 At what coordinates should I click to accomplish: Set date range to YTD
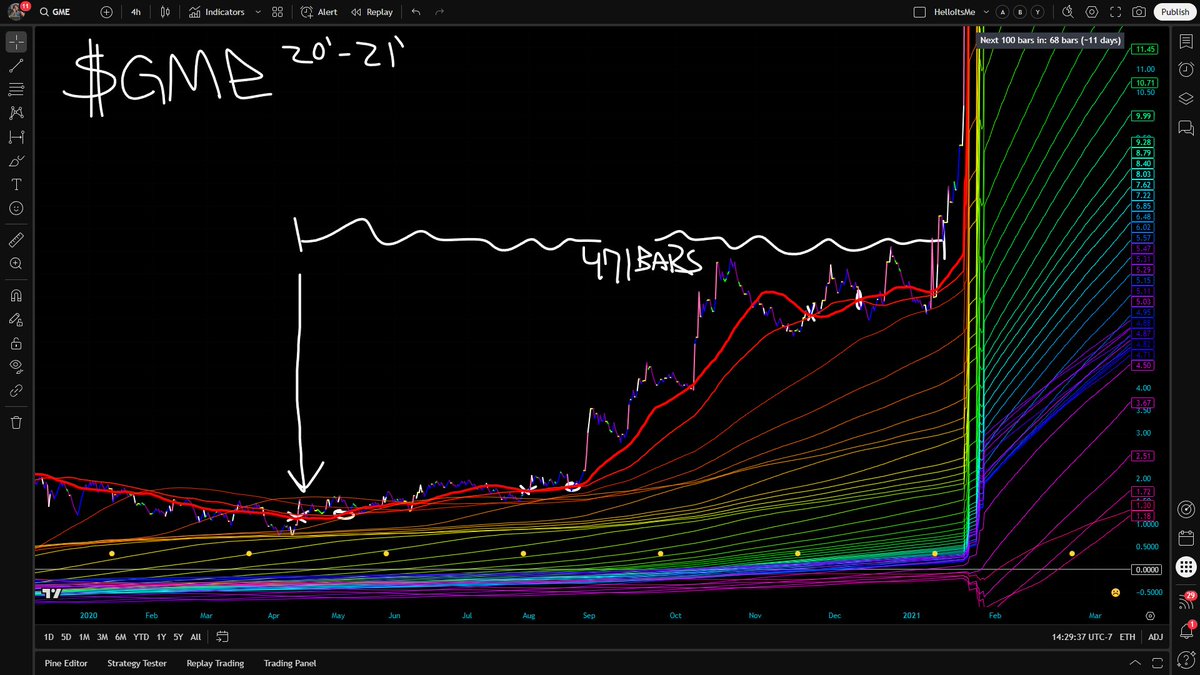(141, 637)
